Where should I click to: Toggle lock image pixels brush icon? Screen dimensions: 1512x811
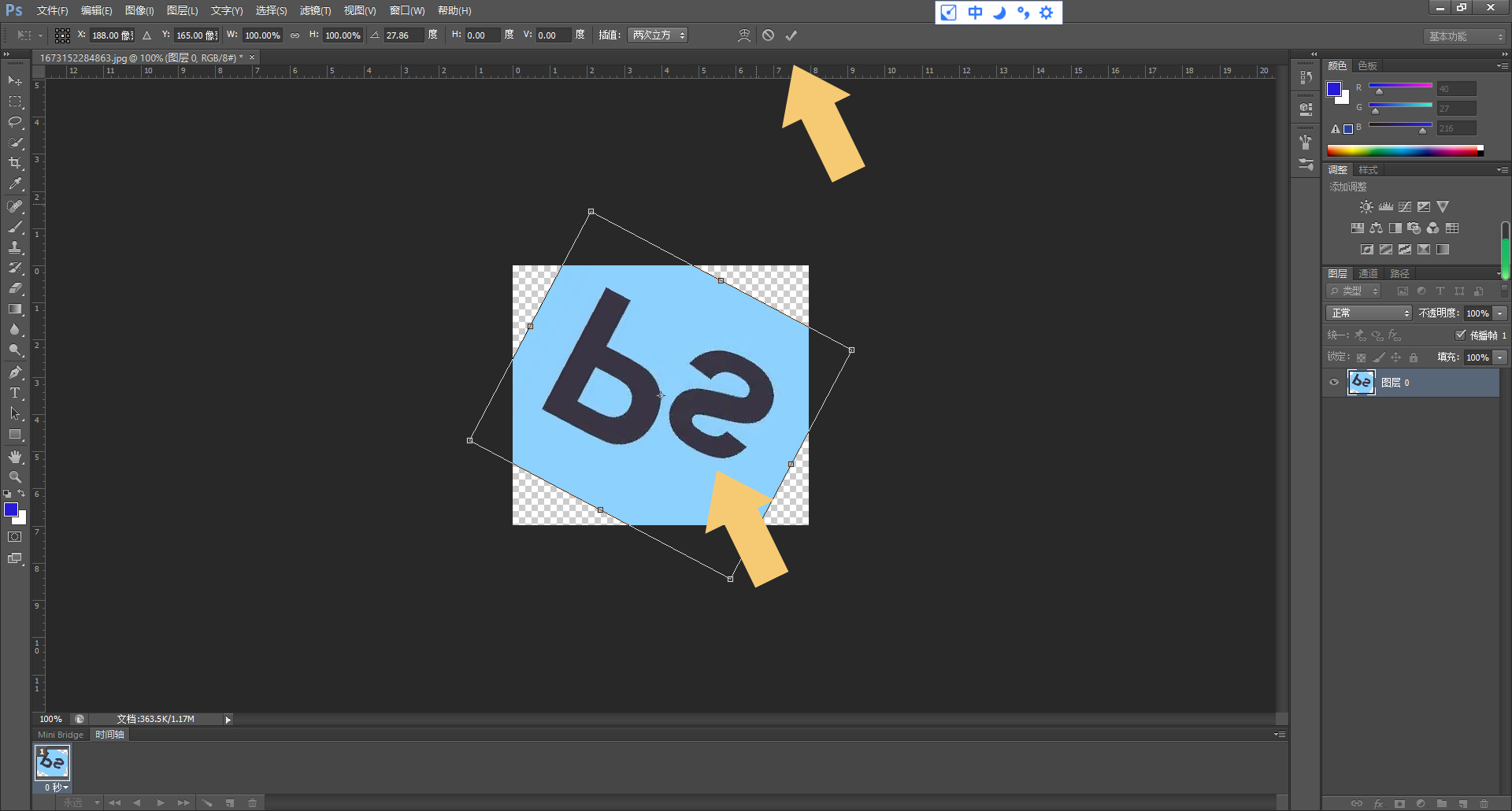pyautogui.click(x=1379, y=357)
